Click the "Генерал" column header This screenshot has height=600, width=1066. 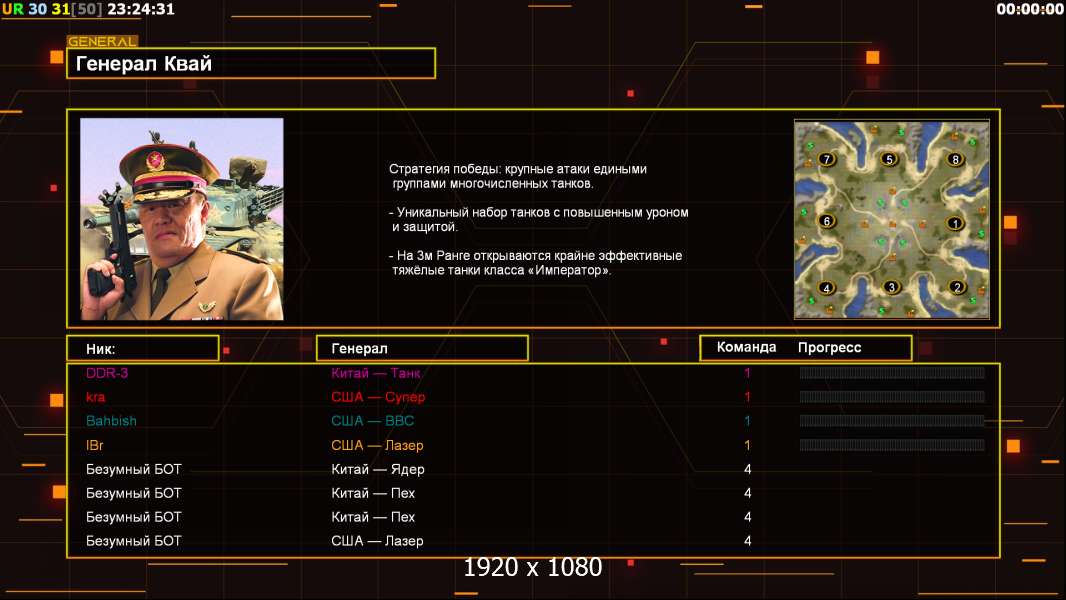tap(422, 349)
